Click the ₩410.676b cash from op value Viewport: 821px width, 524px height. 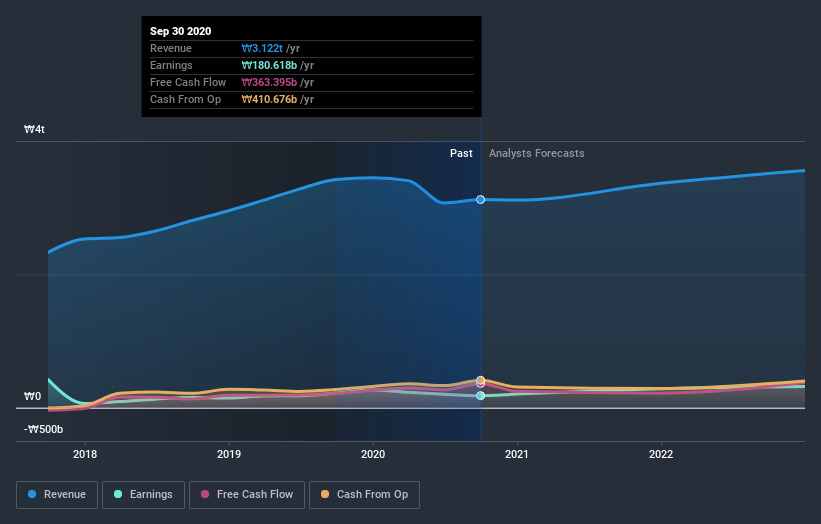coord(269,99)
